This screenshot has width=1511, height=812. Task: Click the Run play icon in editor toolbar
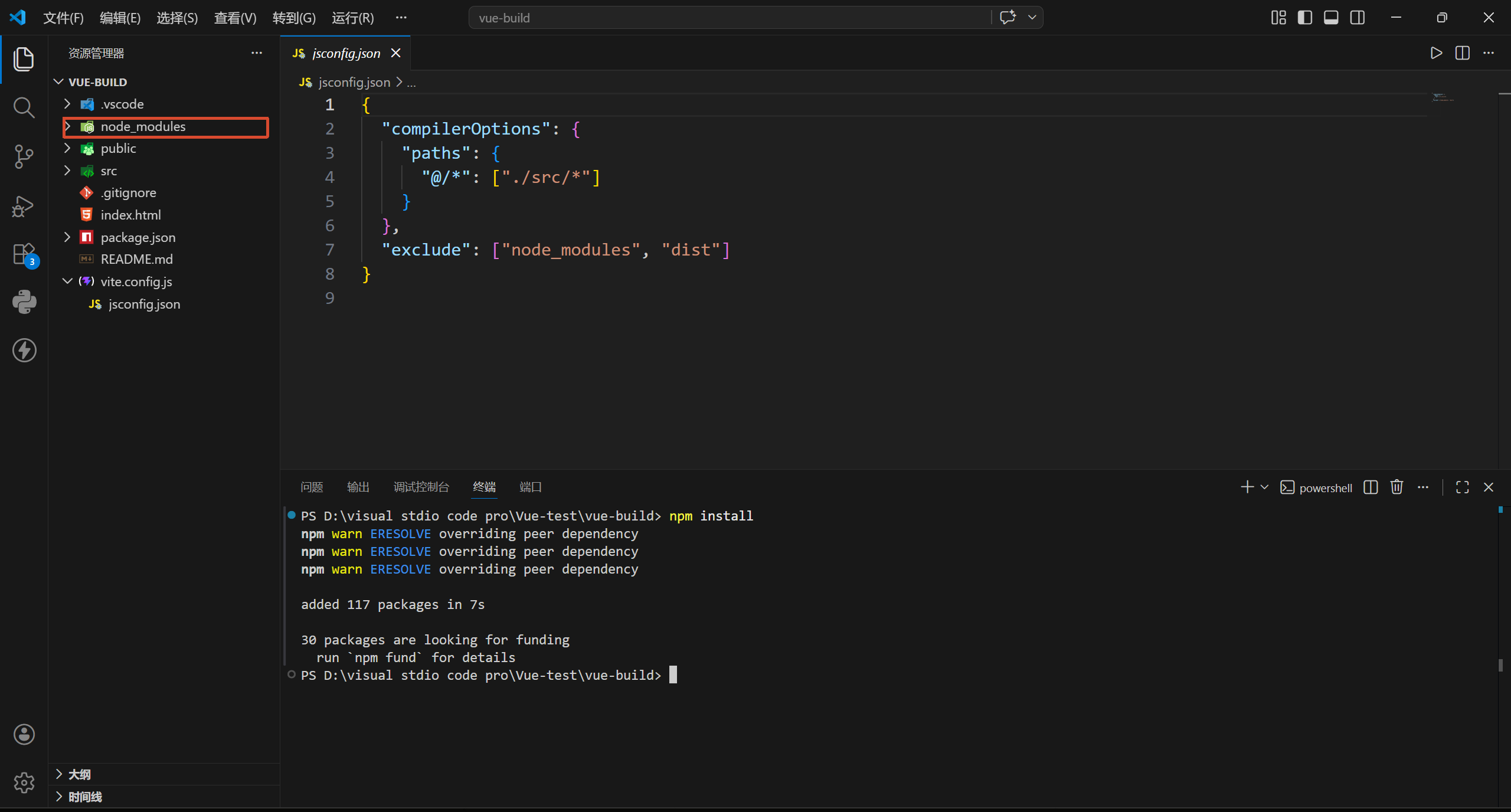coord(1436,53)
